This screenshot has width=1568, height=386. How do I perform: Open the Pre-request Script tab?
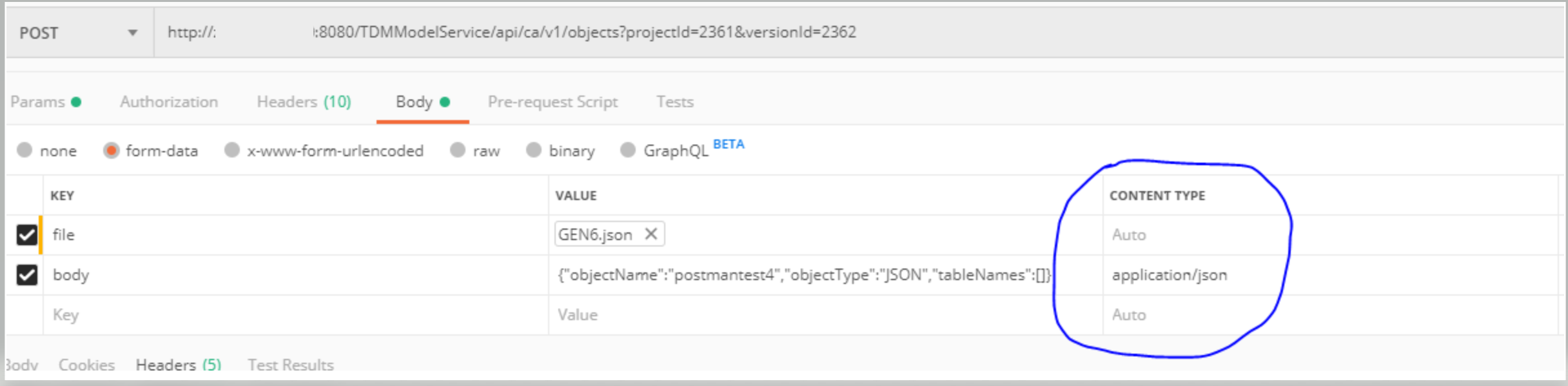coord(553,102)
